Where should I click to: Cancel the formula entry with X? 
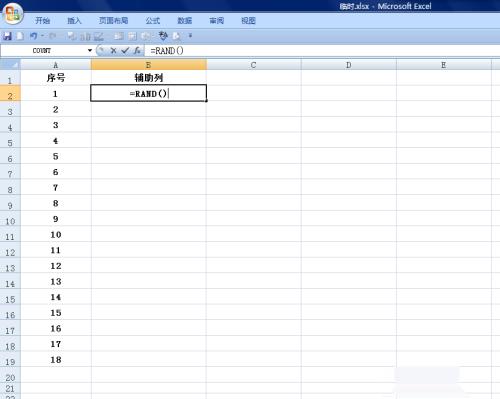click(113, 51)
